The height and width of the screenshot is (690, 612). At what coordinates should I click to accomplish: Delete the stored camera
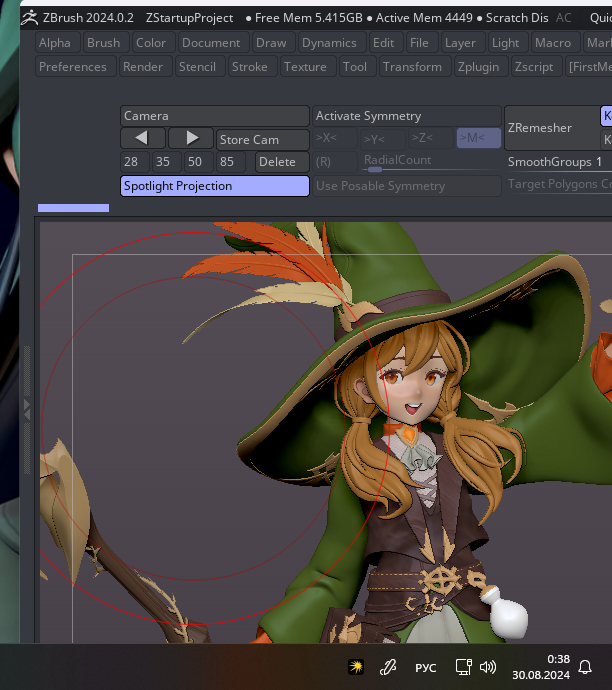(282, 161)
